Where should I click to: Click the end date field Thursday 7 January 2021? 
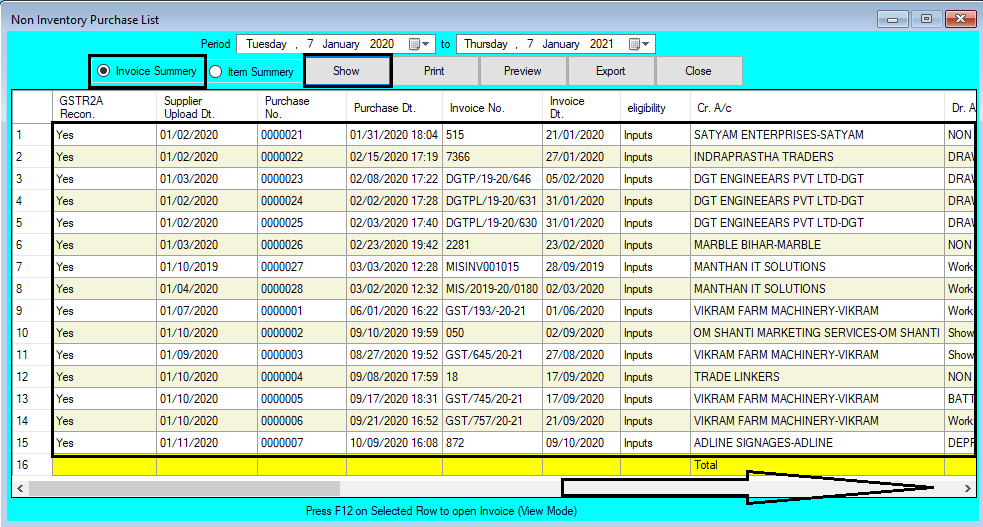point(555,44)
